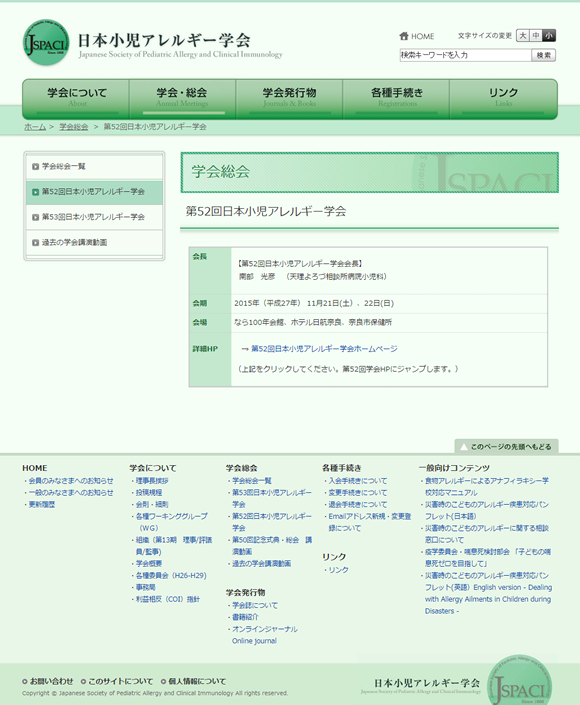The width and height of the screenshot is (580, 705).
Task: Open 学会誌について footer link
Action: (x=255, y=605)
